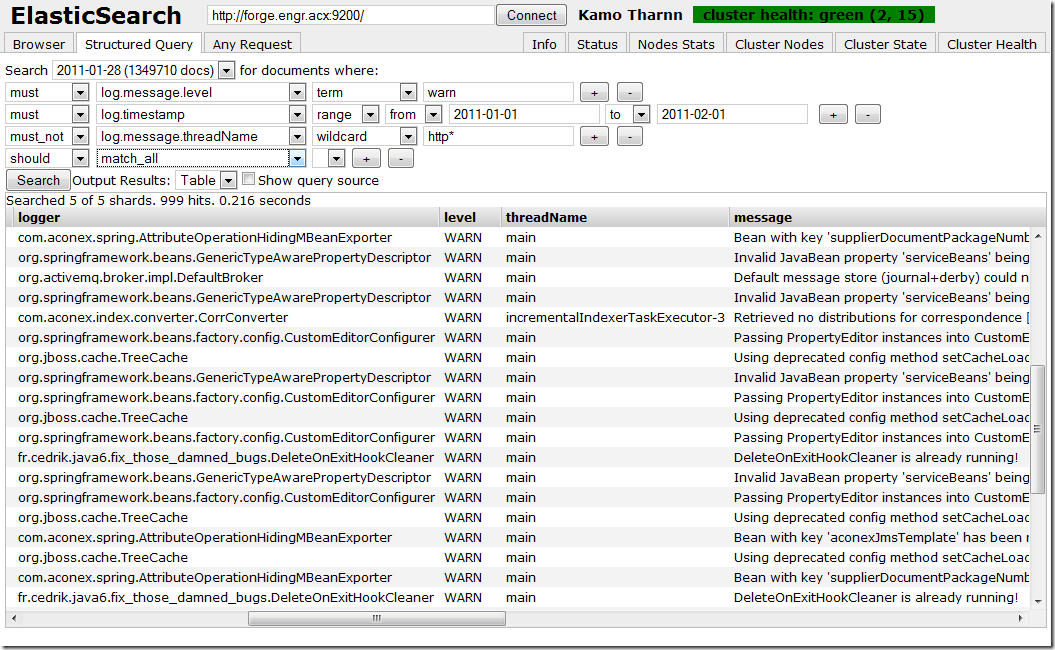The image size is (1055, 650).
Task: Open the Status menu
Action: pyautogui.click(x=597, y=44)
